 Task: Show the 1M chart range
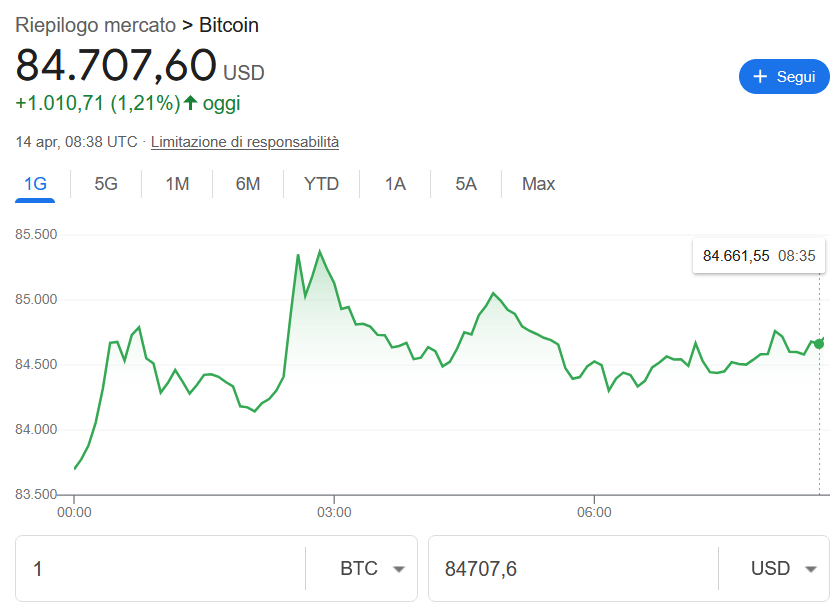point(177,184)
